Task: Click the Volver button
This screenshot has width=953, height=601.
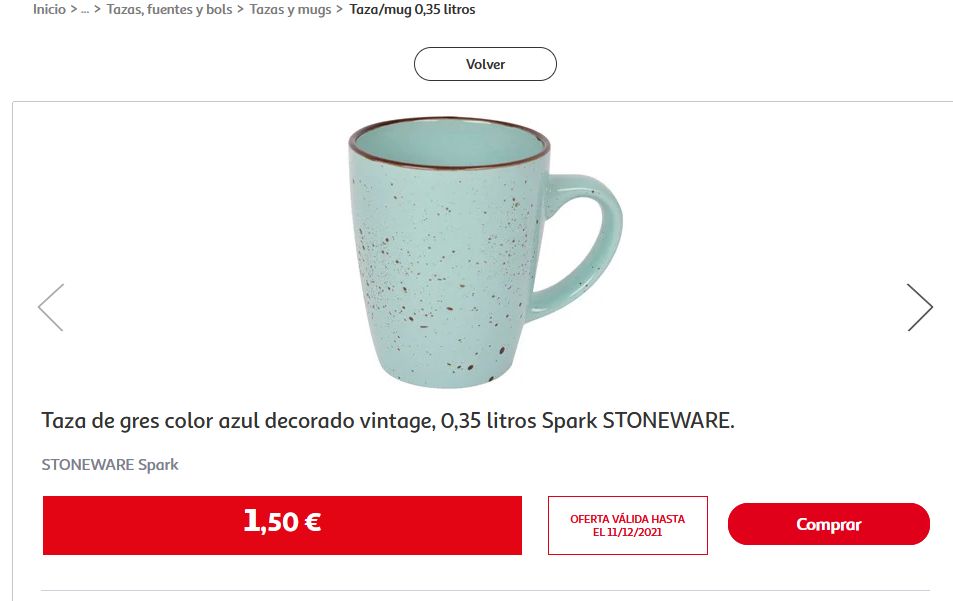Action: [x=485, y=64]
